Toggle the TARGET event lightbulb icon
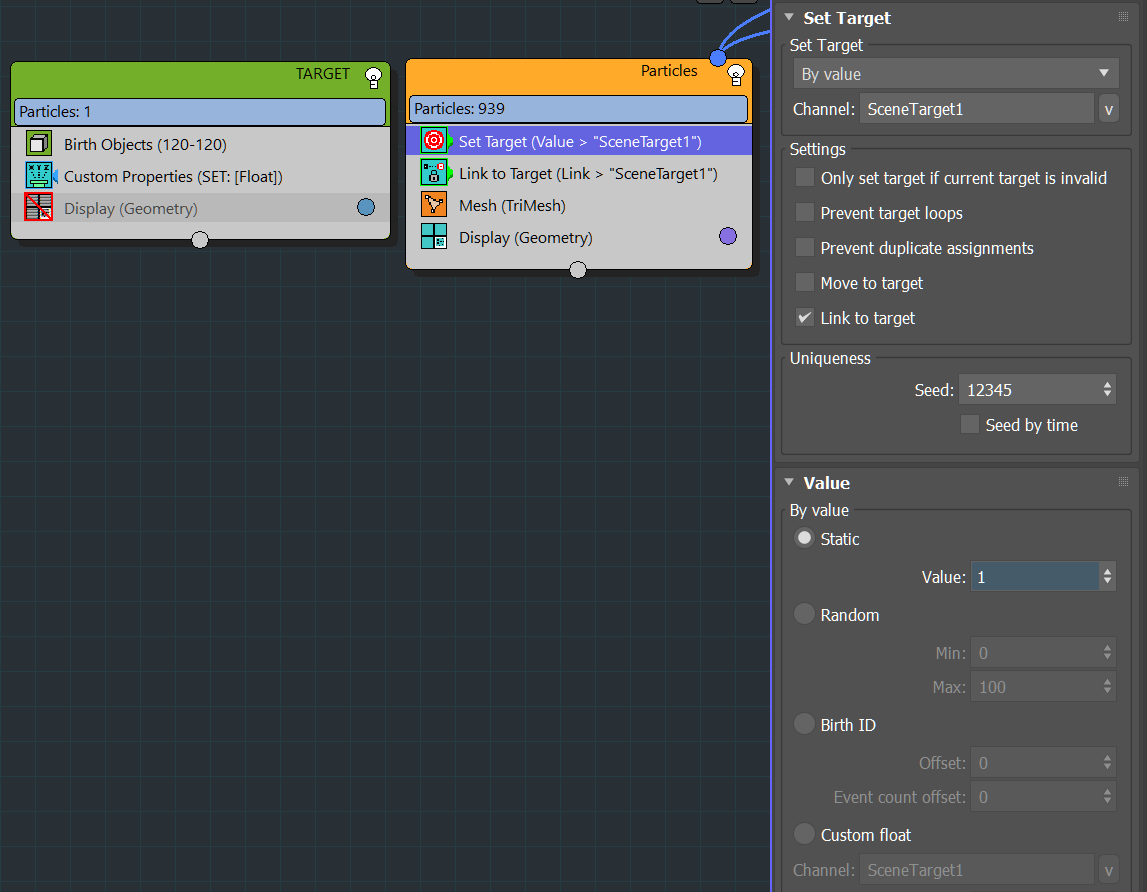This screenshot has height=892, width=1147. 373,76
